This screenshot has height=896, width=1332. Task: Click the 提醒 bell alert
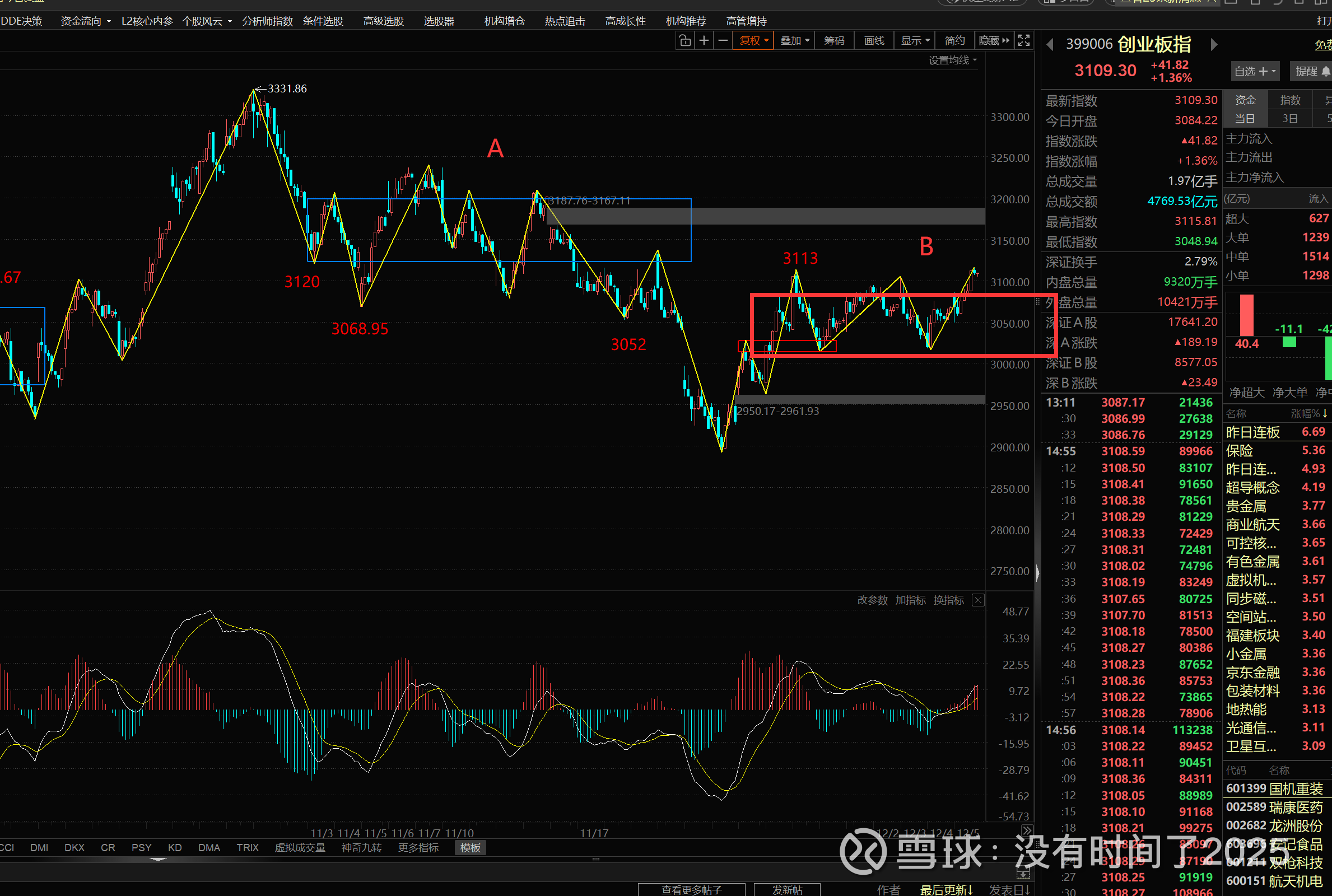click(x=1312, y=72)
